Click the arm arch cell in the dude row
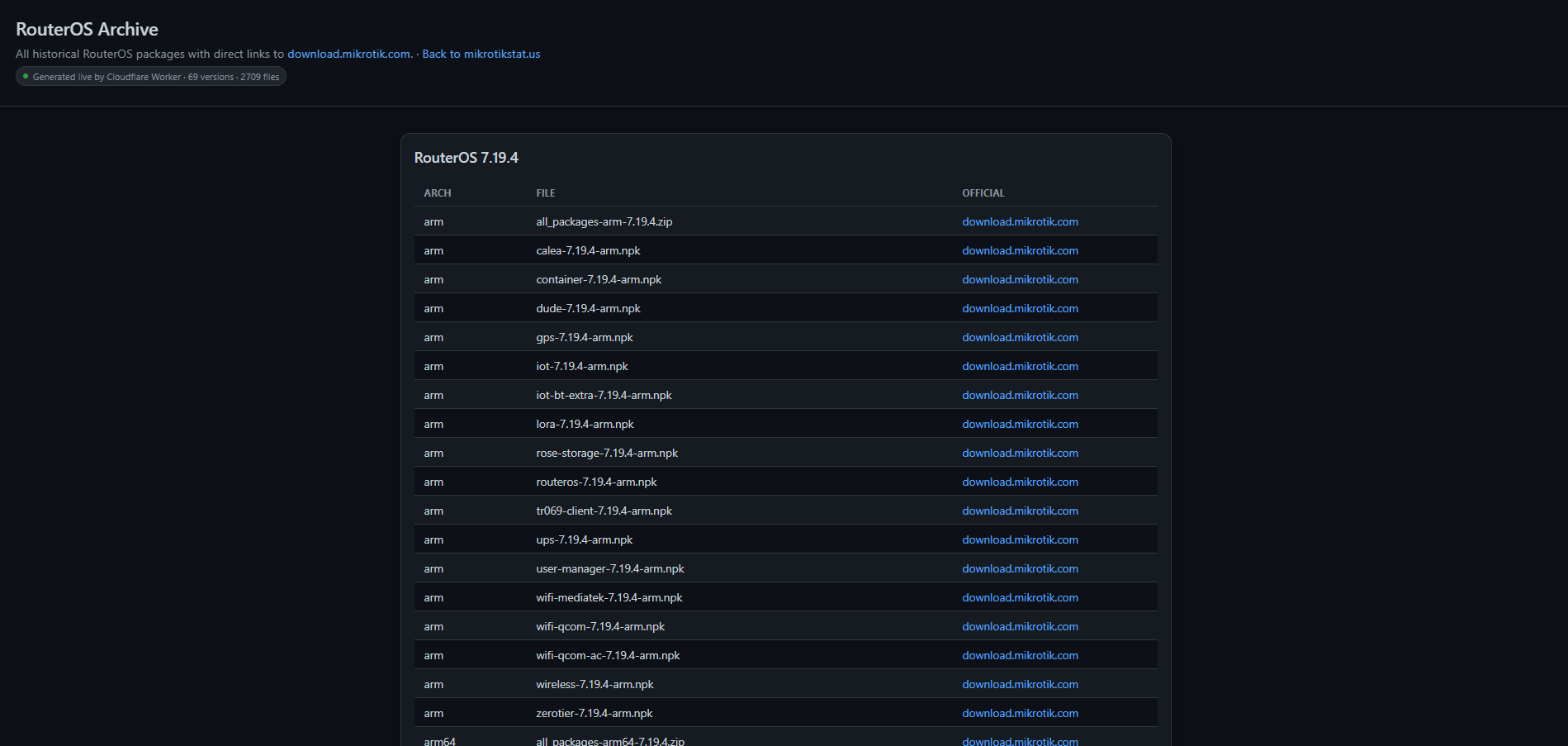The width and height of the screenshot is (1568, 746). point(433,308)
